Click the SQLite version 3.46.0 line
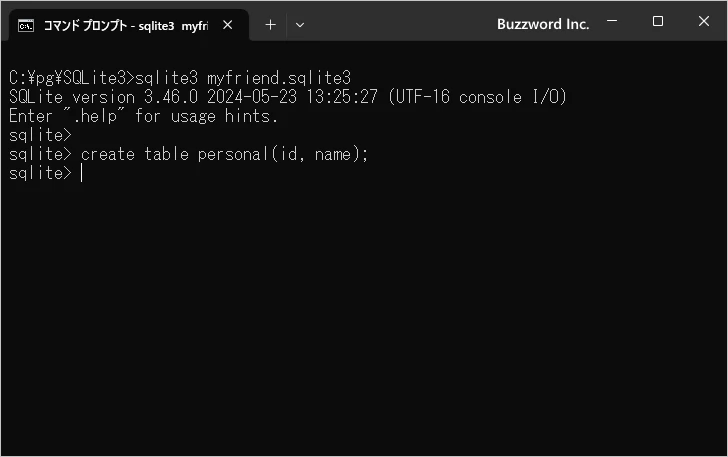The height and width of the screenshot is (457, 728). pos(288,97)
